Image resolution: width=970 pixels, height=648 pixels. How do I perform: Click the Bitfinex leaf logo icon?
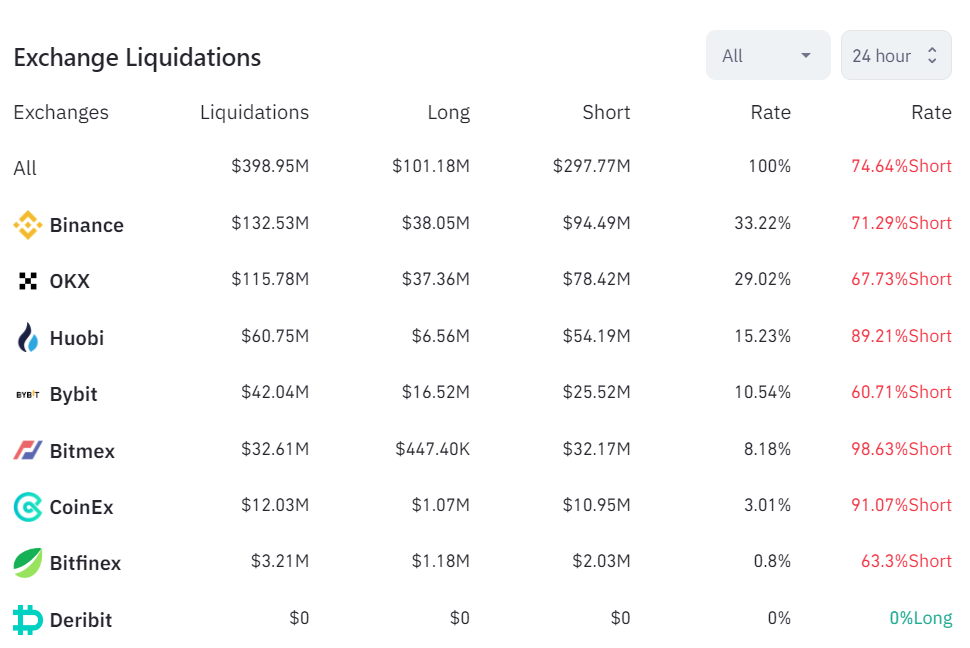(27, 563)
